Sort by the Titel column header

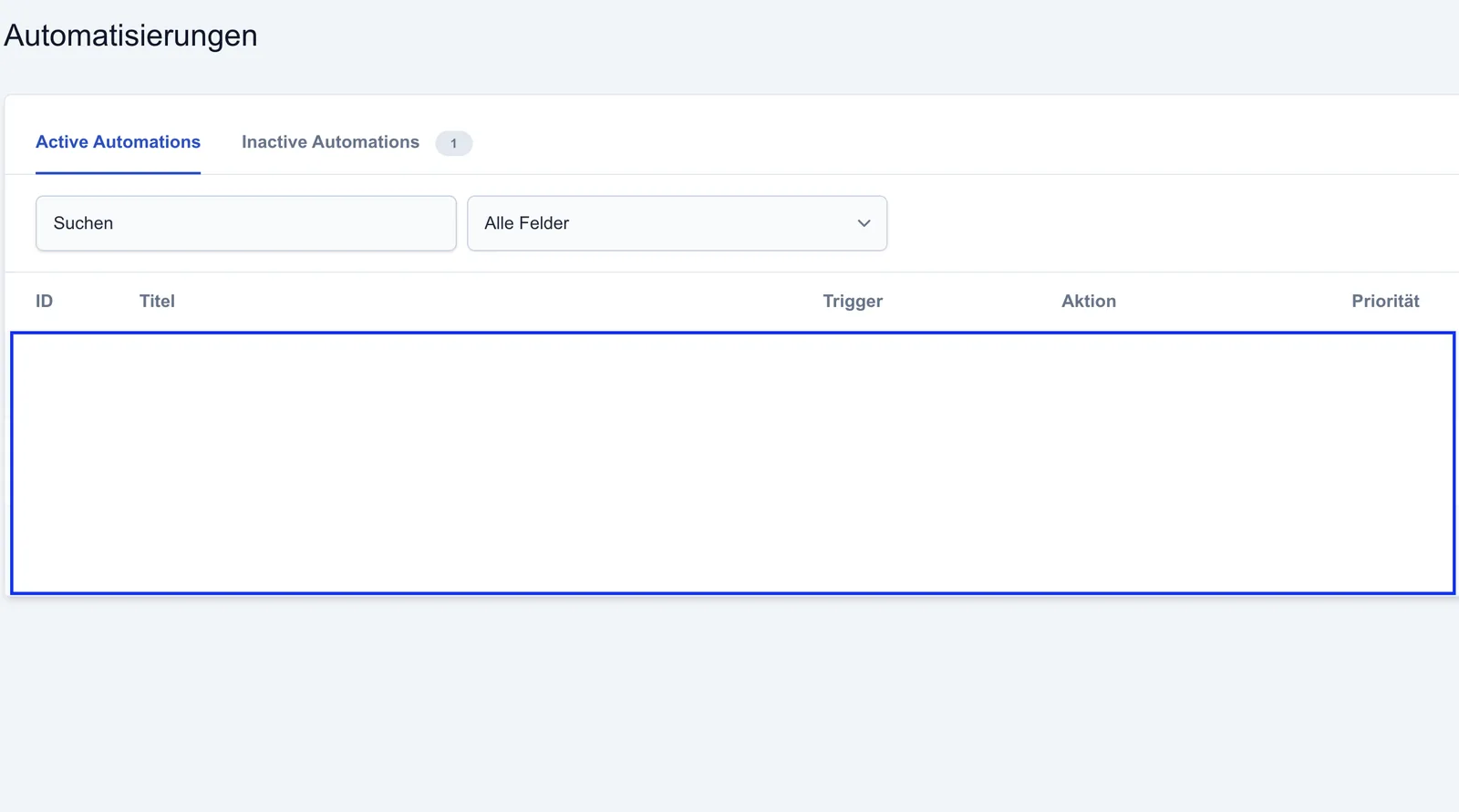157,301
